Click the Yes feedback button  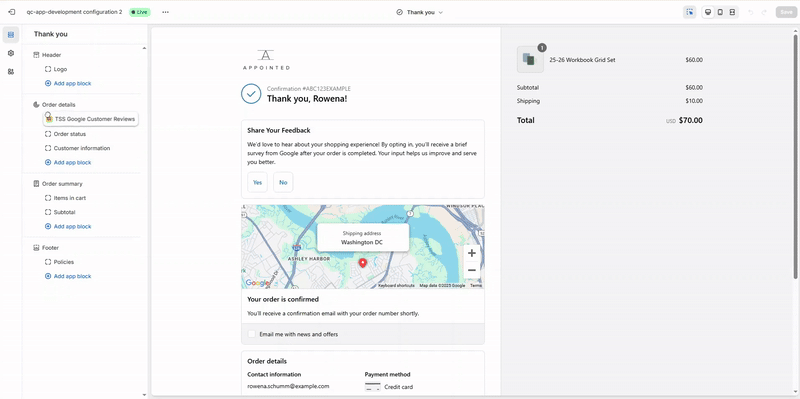click(x=257, y=182)
